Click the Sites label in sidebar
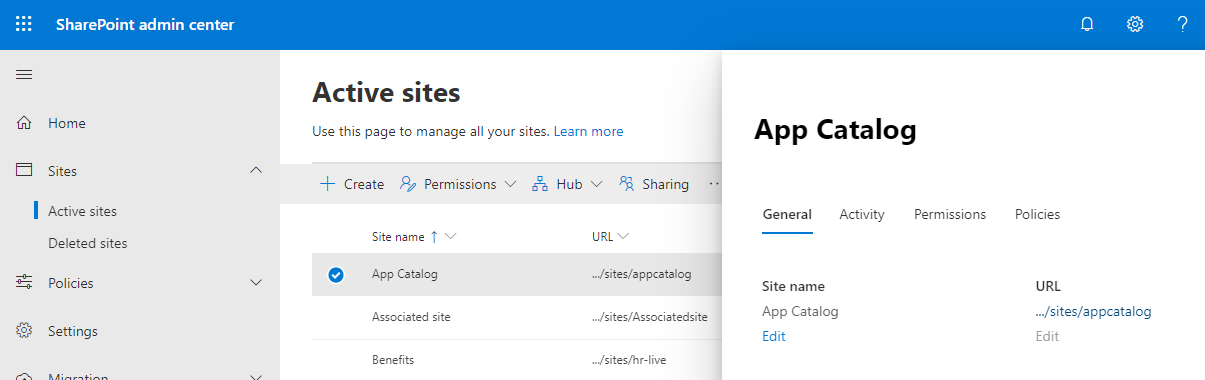The image size is (1205, 380). click(62, 171)
